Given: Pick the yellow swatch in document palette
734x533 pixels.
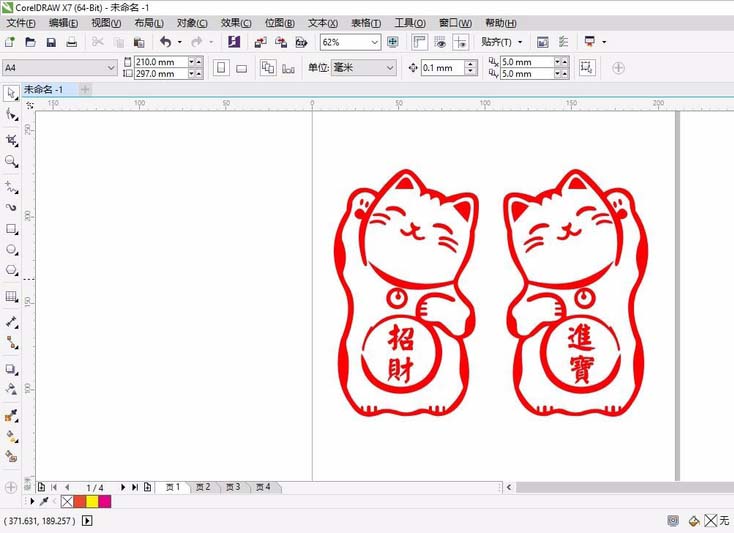Looking at the screenshot, I should [x=92, y=501].
